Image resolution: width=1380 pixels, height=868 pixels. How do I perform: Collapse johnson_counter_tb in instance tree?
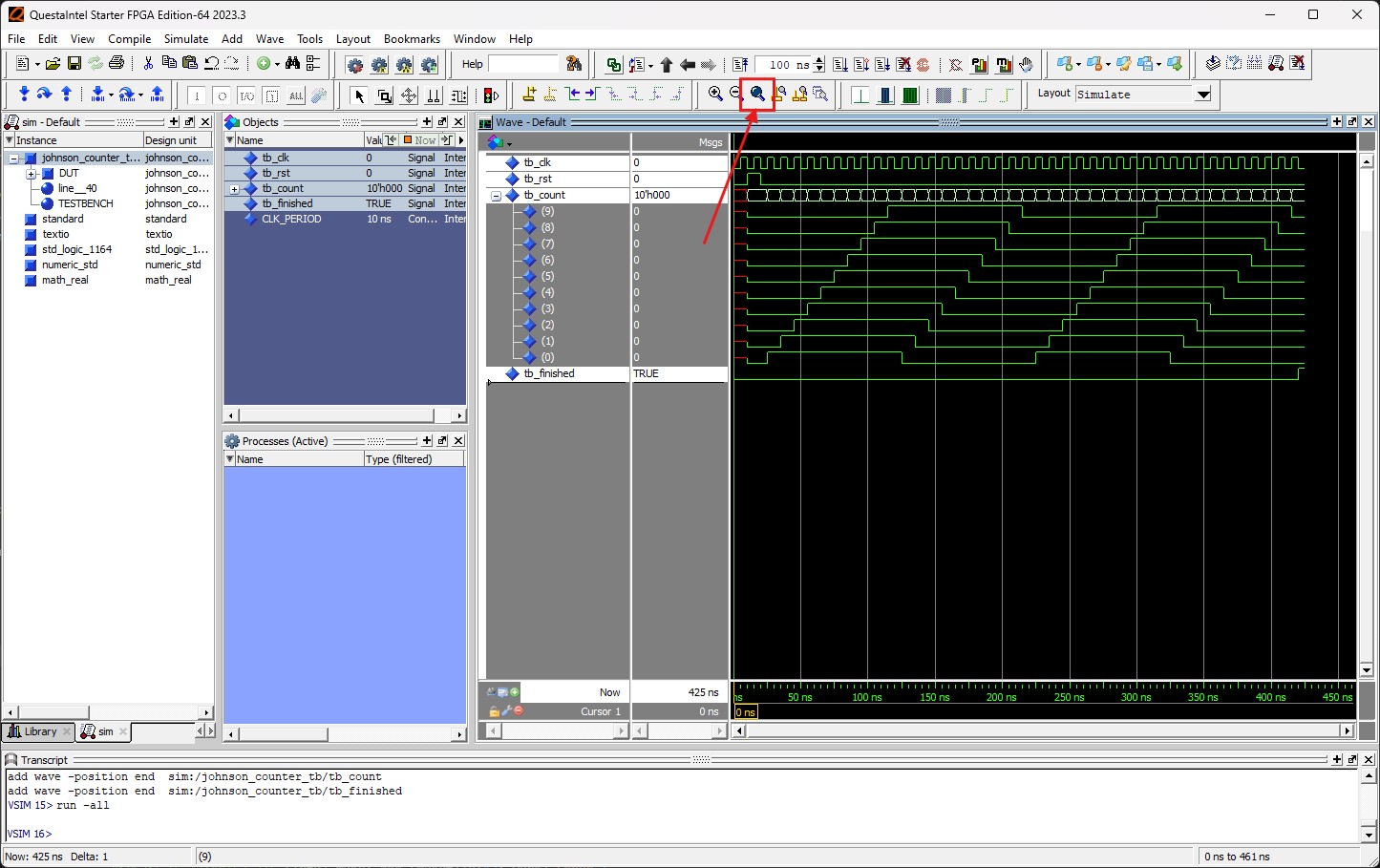tap(14, 159)
